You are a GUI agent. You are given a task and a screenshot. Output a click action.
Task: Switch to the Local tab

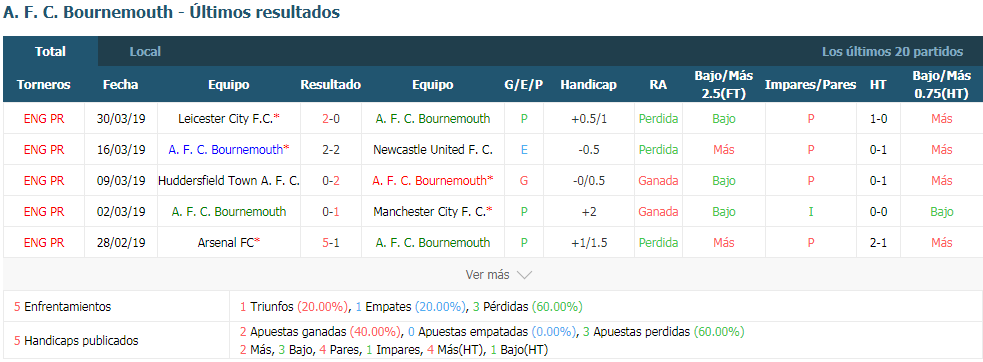pyautogui.click(x=145, y=51)
